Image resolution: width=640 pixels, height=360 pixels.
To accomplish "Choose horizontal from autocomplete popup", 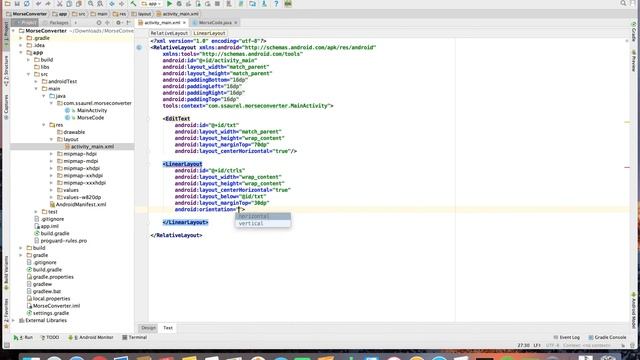I will pyautogui.click(x=263, y=216).
